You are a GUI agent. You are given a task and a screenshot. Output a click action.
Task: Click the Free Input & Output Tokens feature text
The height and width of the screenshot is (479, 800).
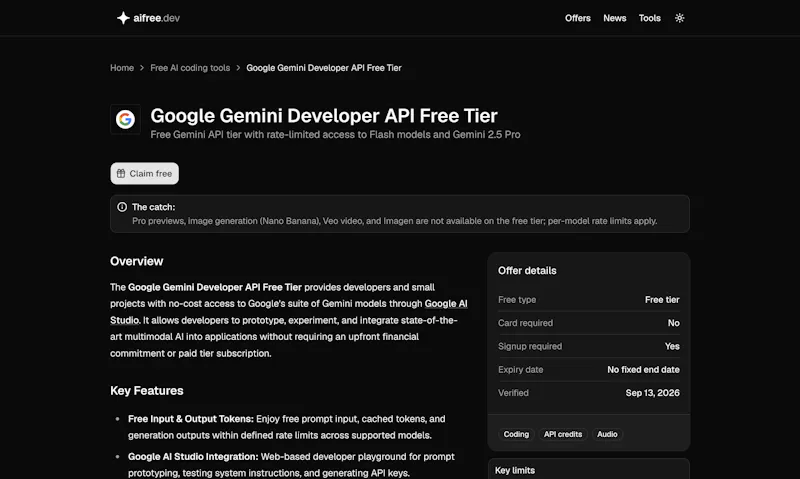pyautogui.click(x=191, y=419)
